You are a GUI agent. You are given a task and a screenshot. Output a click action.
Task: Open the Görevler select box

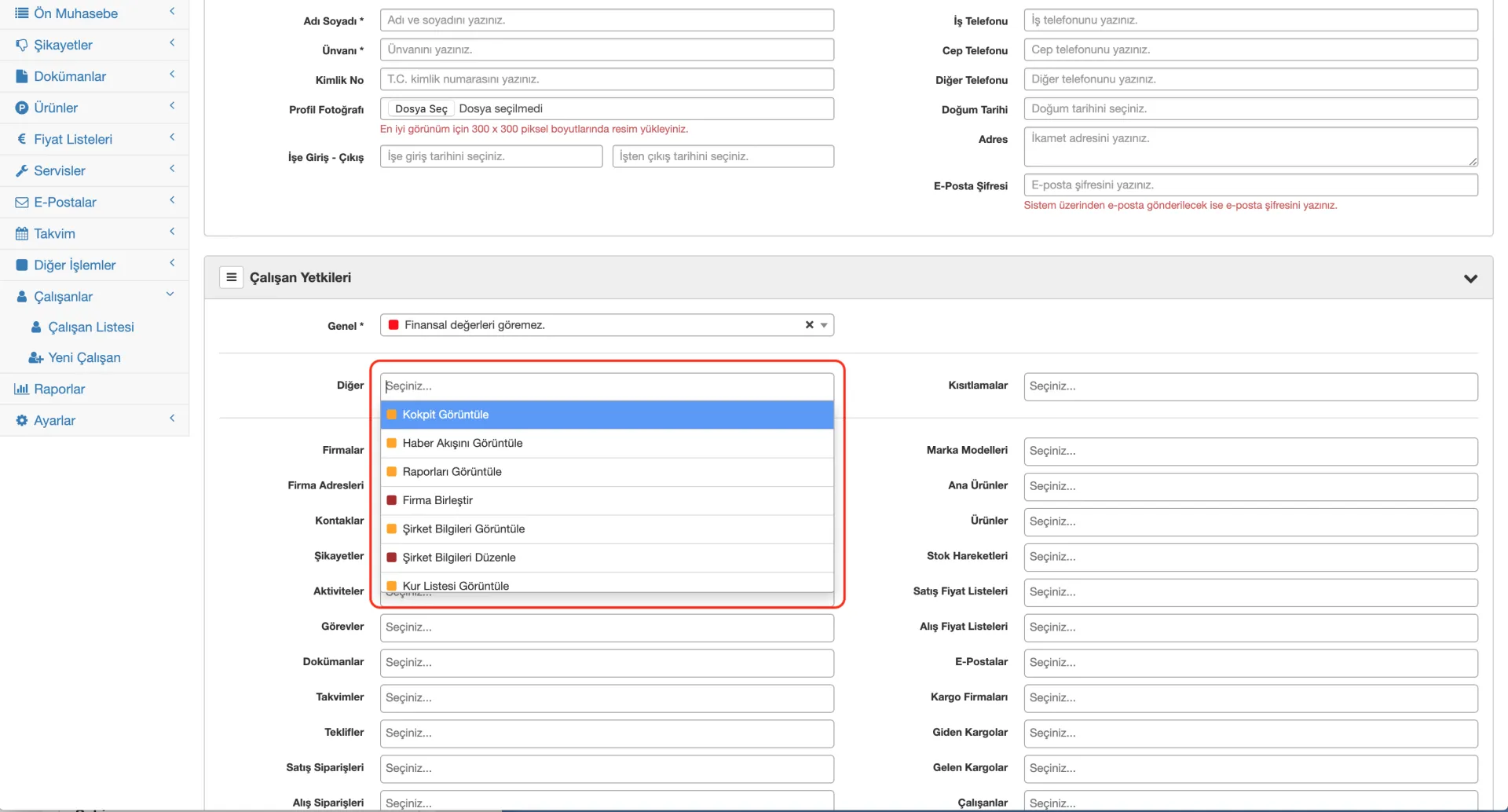point(607,627)
